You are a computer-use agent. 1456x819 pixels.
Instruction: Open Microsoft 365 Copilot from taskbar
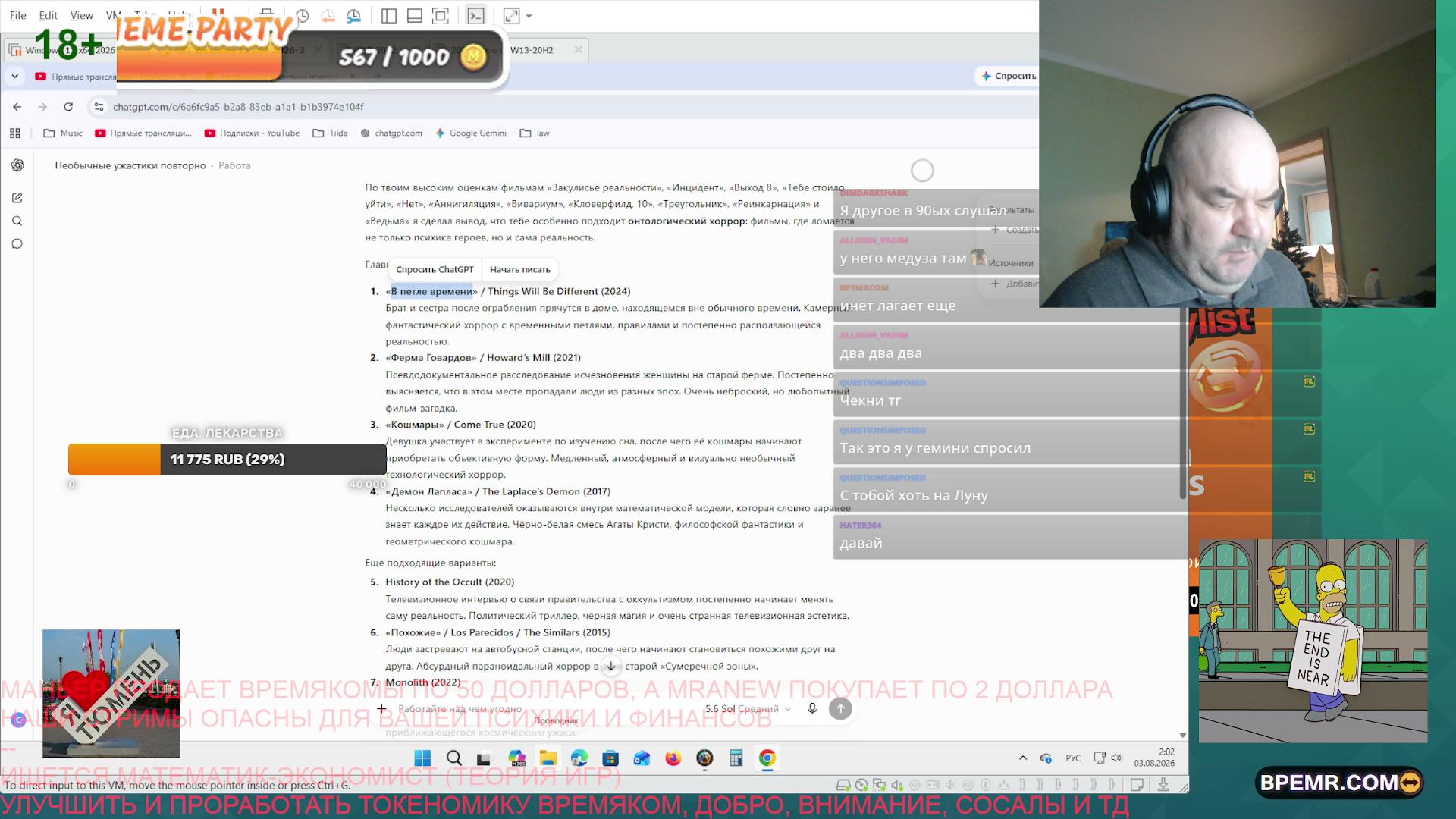(517, 758)
